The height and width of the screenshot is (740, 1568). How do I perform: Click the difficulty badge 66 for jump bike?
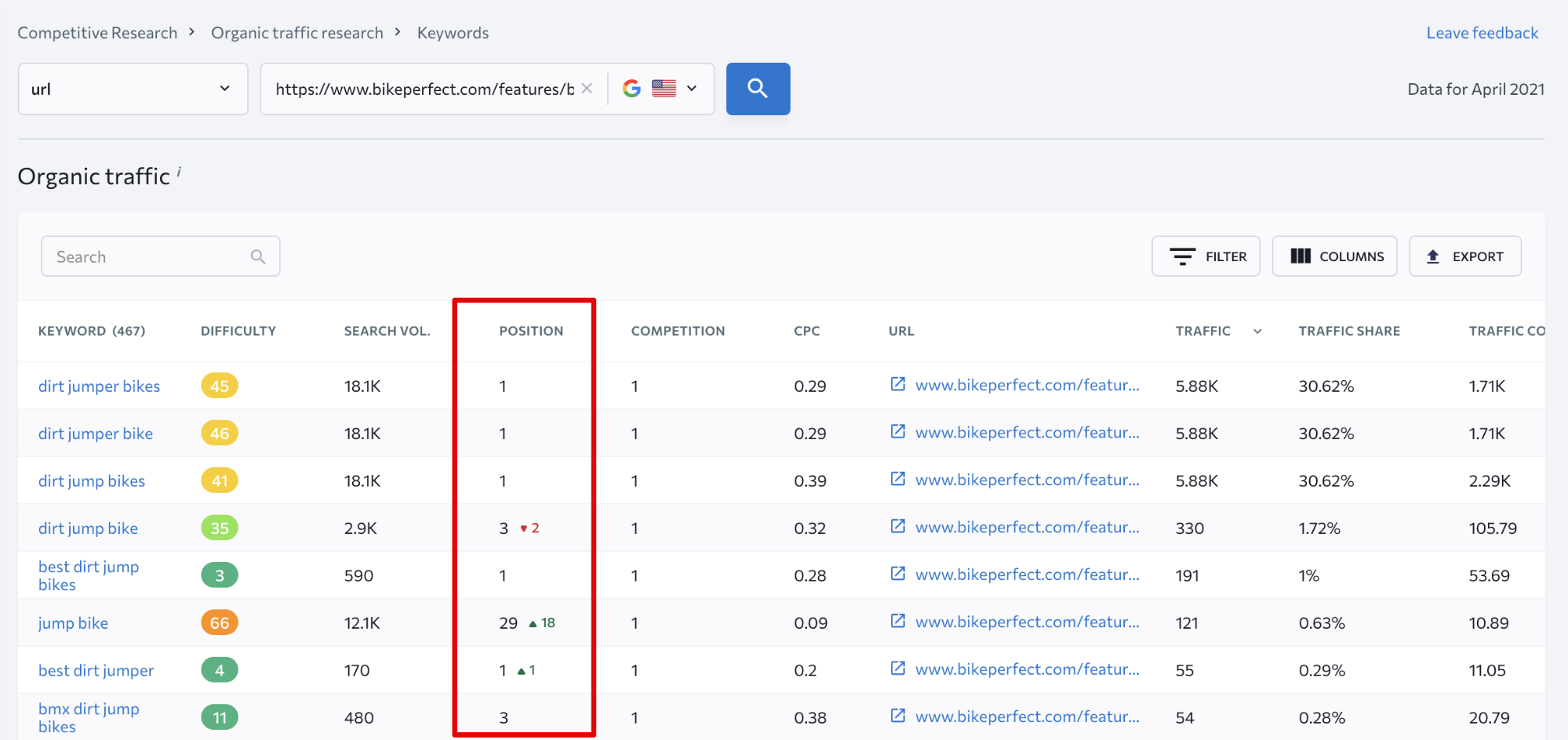220,622
